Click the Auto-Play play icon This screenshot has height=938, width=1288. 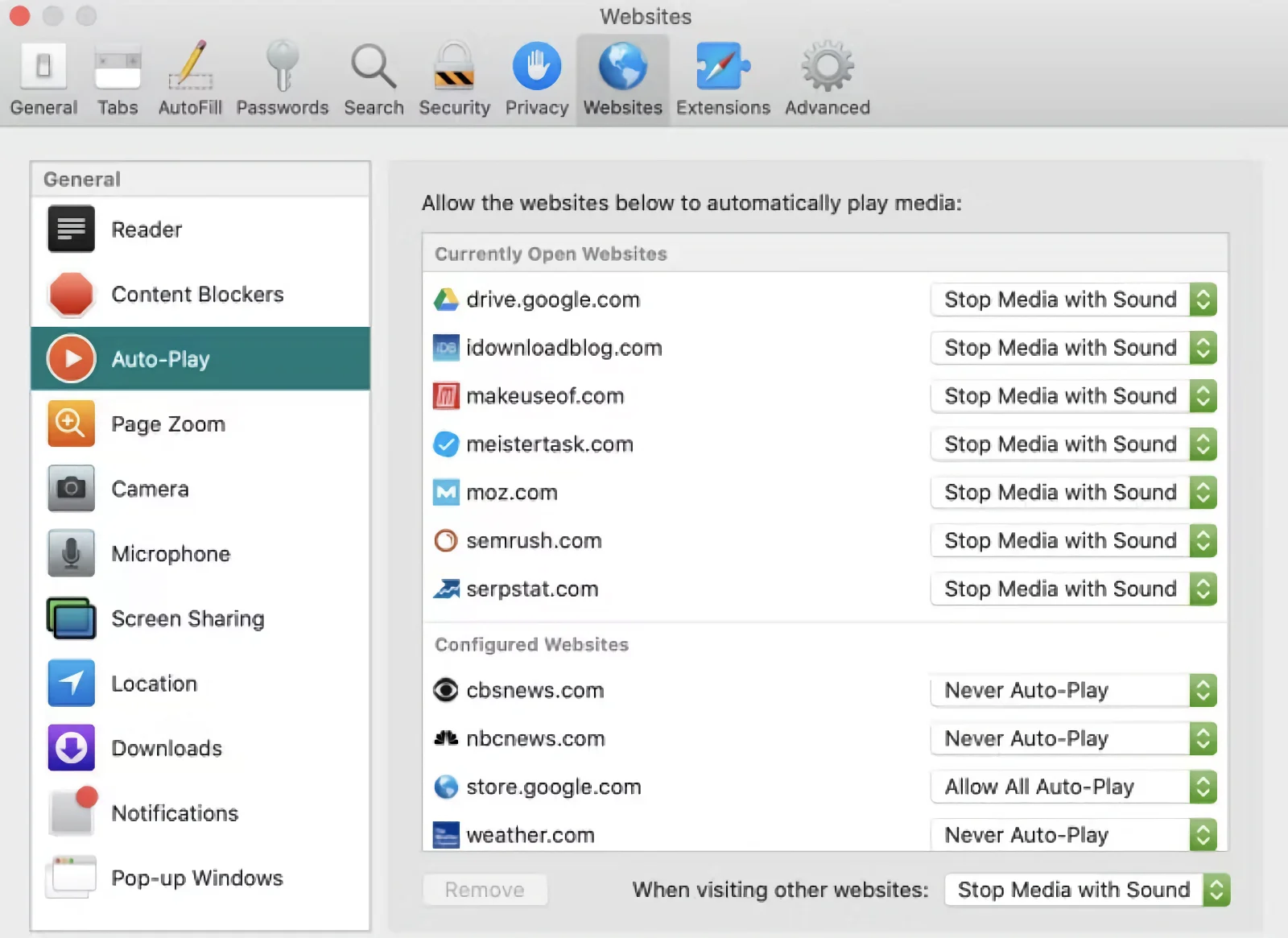point(71,358)
